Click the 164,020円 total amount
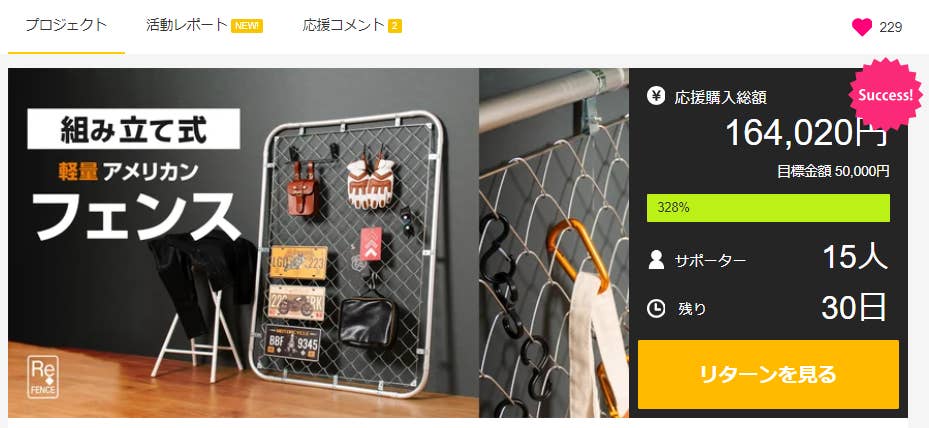This screenshot has width=929, height=428. click(x=807, y=132)
